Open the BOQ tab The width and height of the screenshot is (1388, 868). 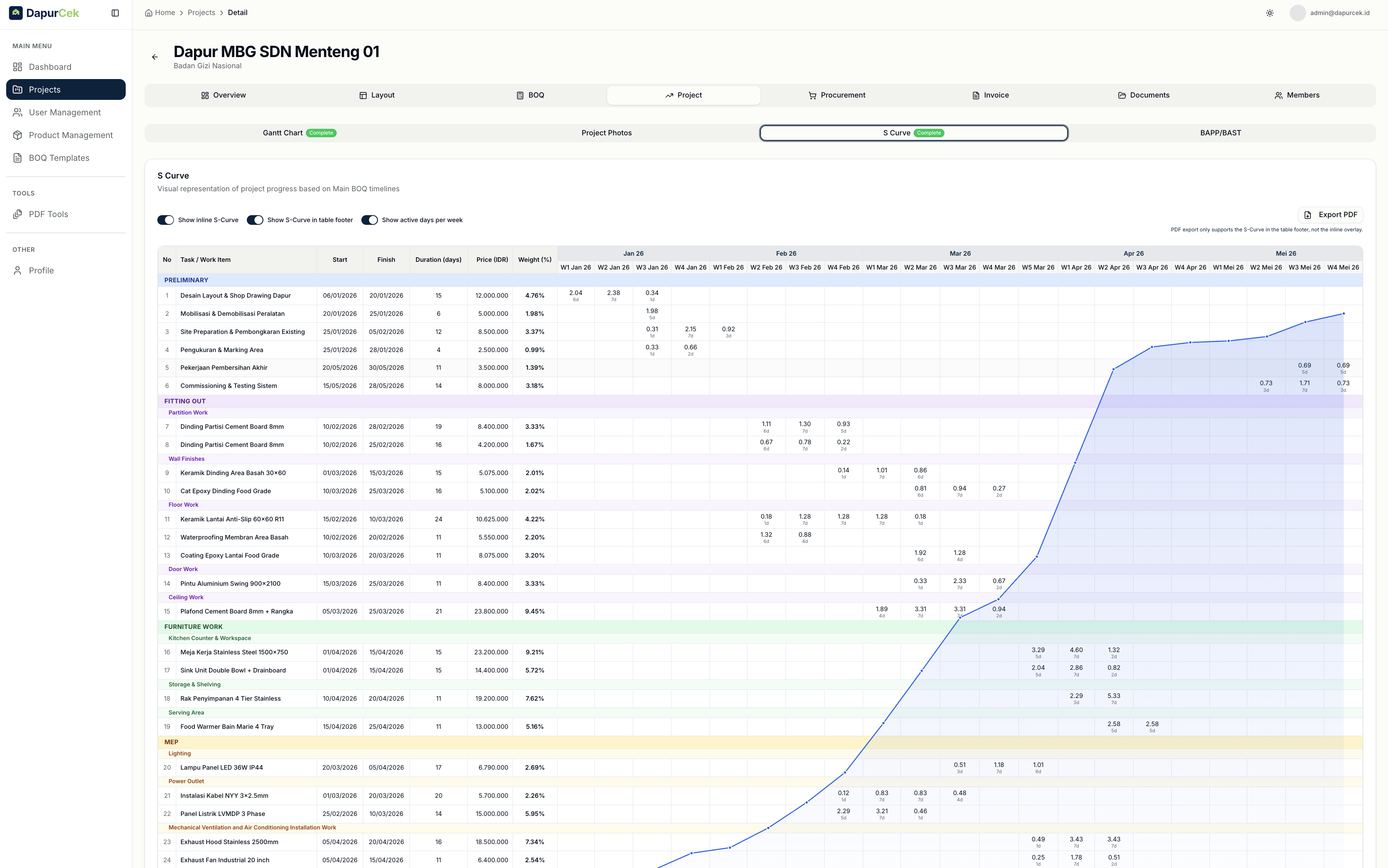(530, 95)
